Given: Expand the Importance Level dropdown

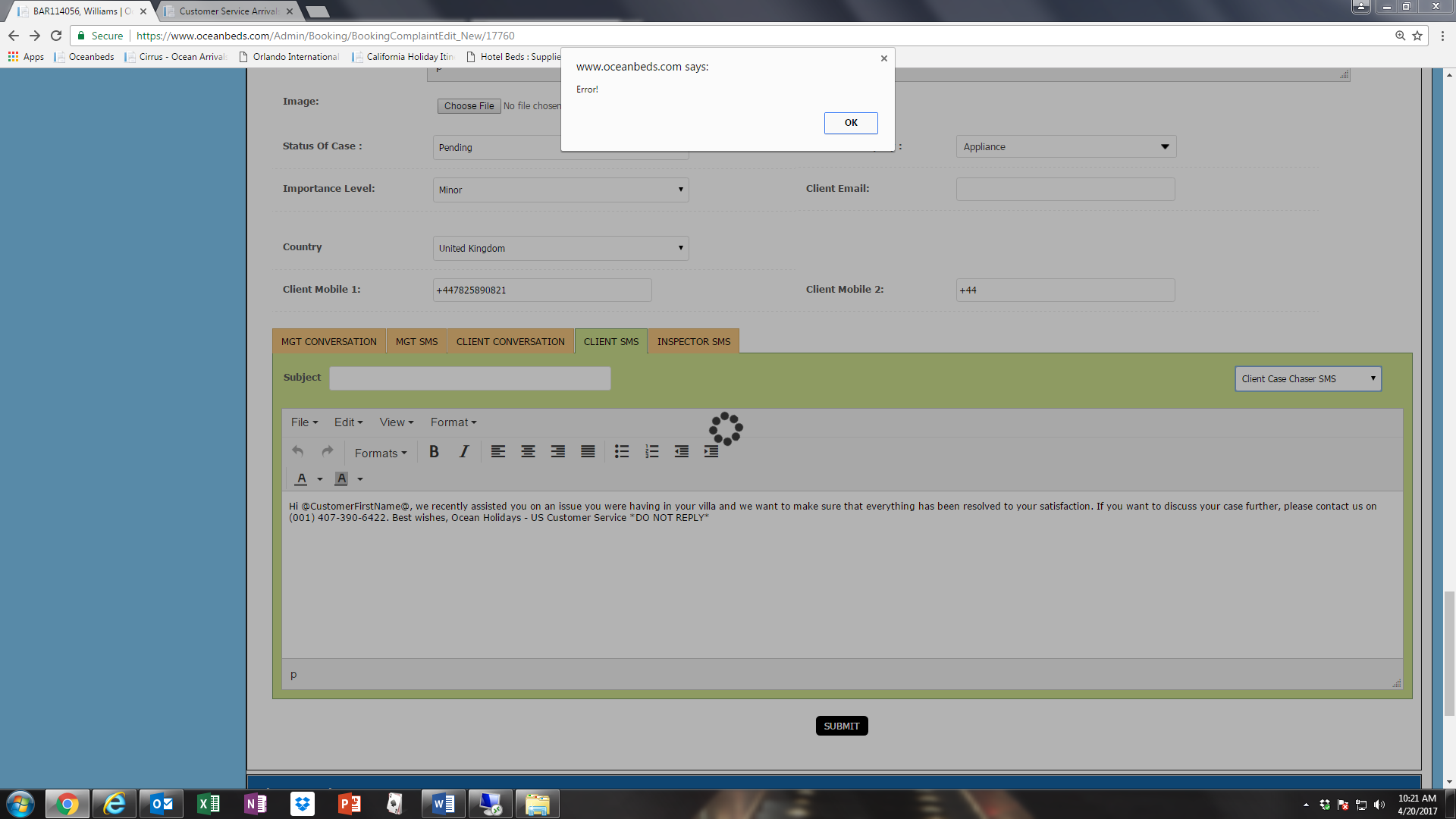Looking at the screenshot, I should tap(560, 190).
